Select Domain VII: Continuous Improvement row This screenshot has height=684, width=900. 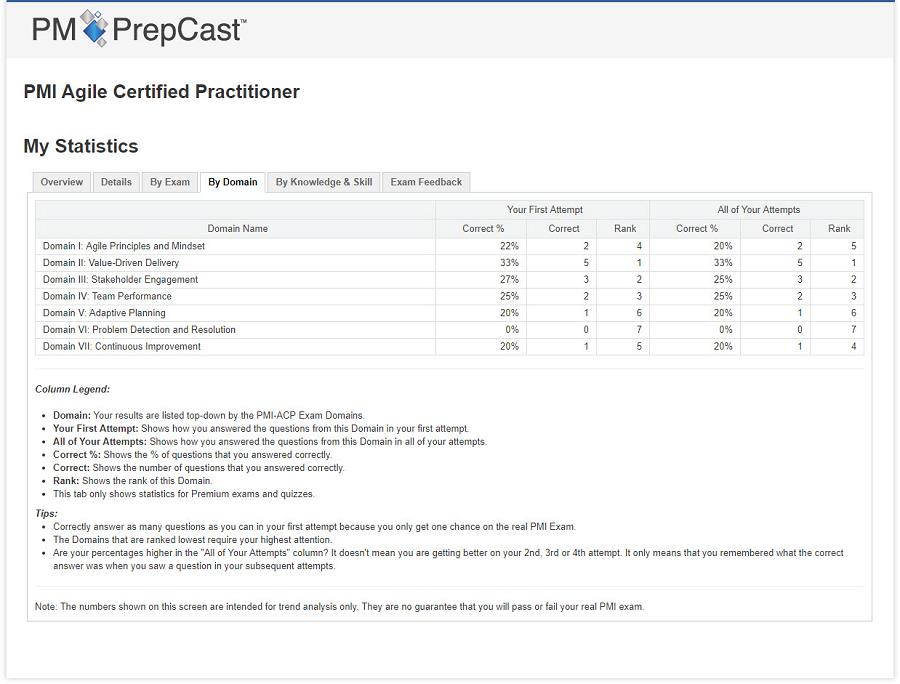point(121,347)
